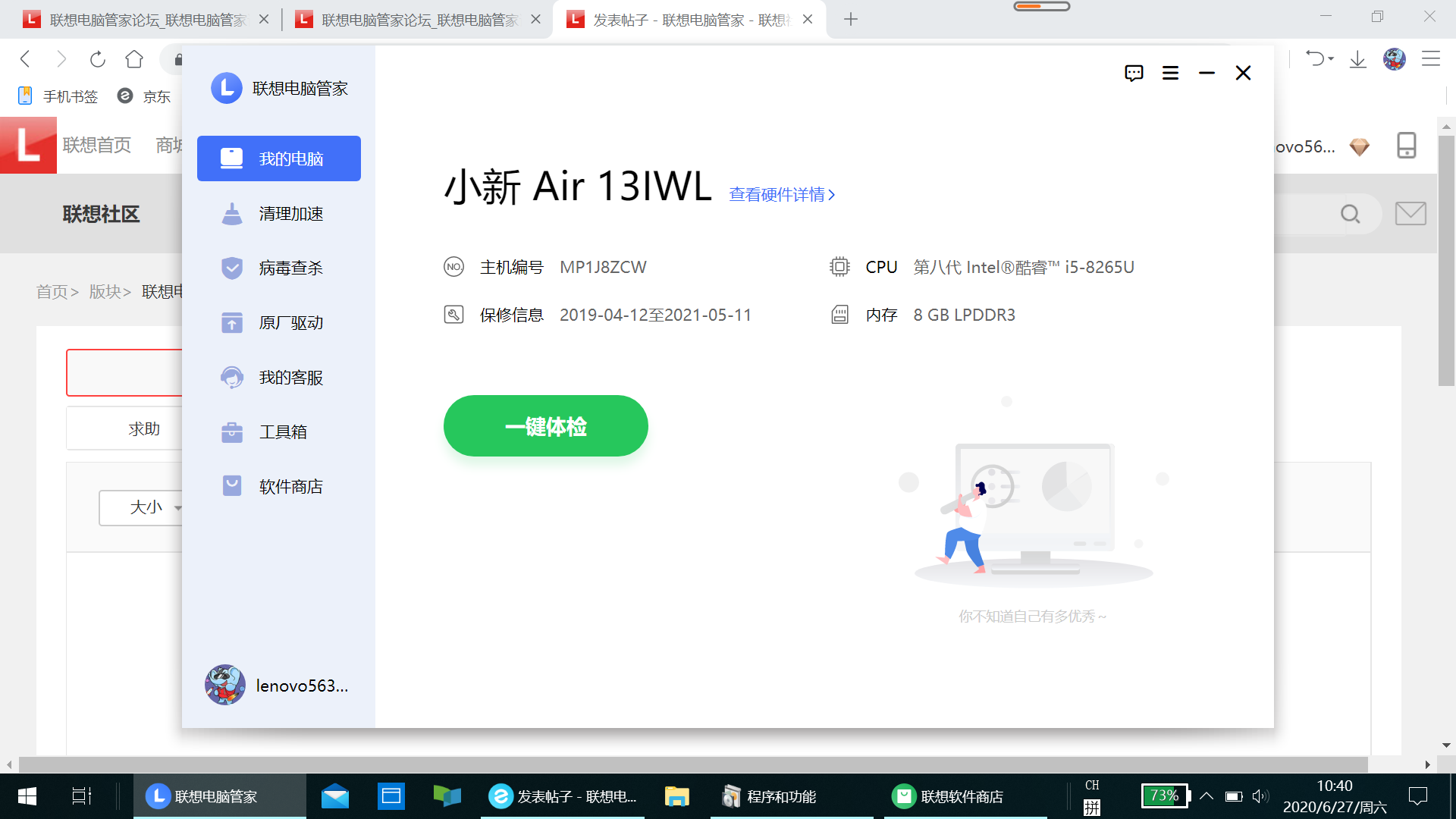This screenshot has width=1456, height=819.
Task: Open the browser home page
Action: click(x=134, y=59)
